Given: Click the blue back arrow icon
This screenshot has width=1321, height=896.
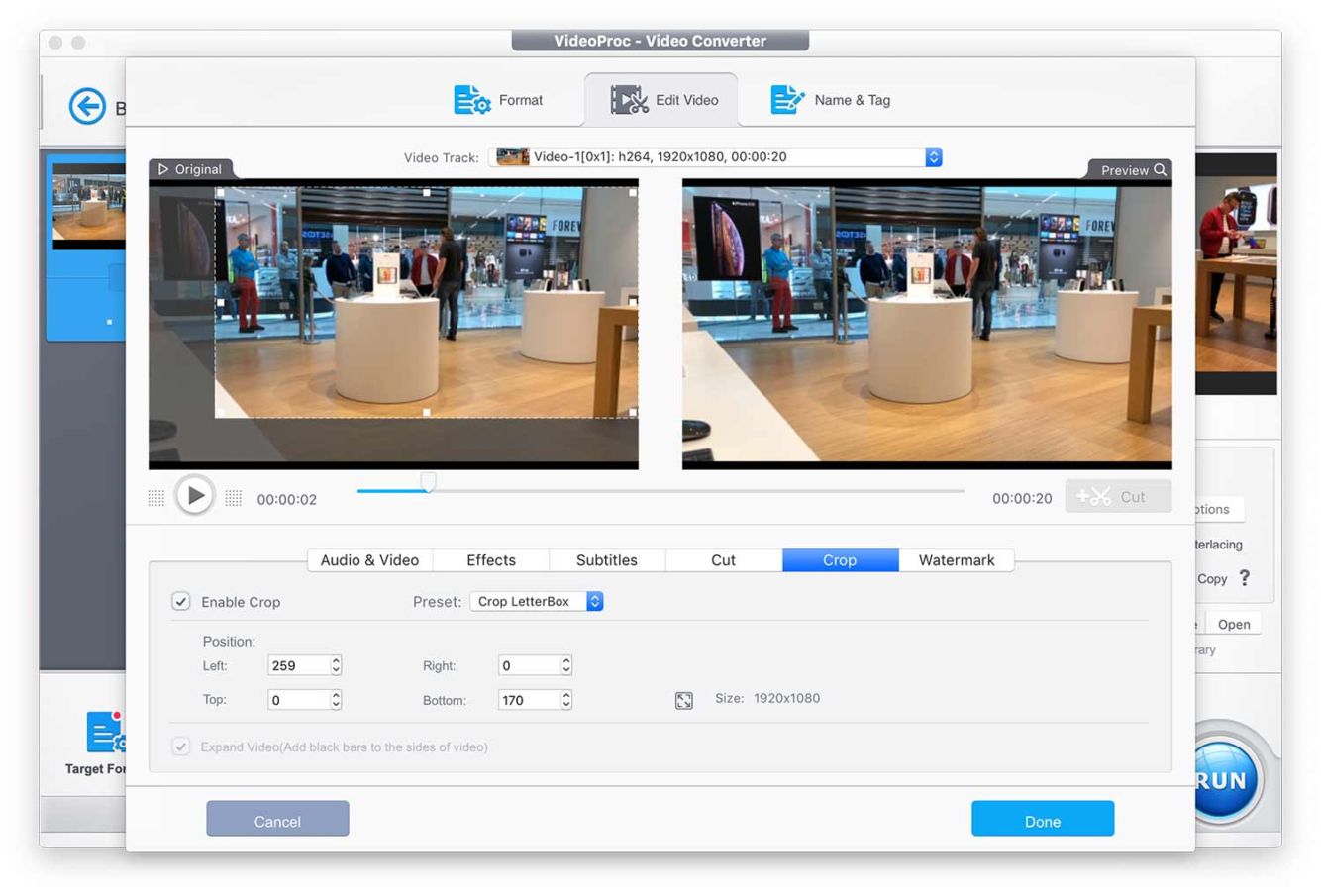Looking at the screenshot, I should tap(87, 106).
